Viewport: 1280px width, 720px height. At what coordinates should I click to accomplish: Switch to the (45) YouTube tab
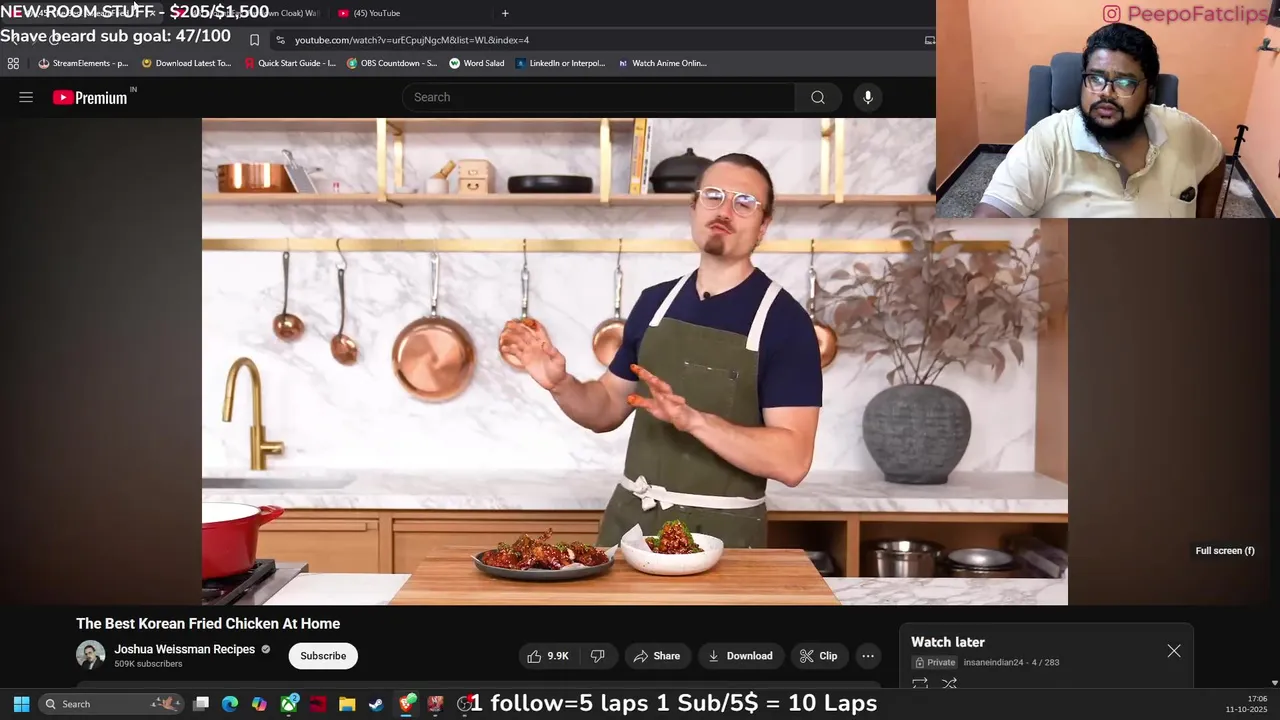(376, 13)
